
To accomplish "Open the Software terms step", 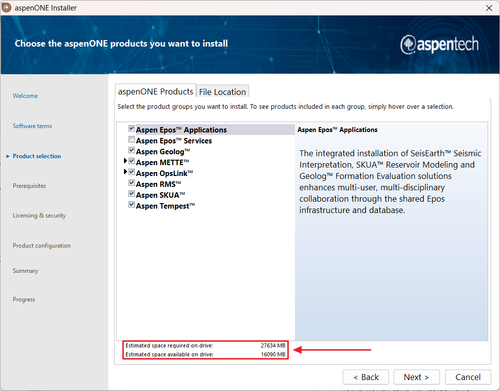I will [32, 126].
